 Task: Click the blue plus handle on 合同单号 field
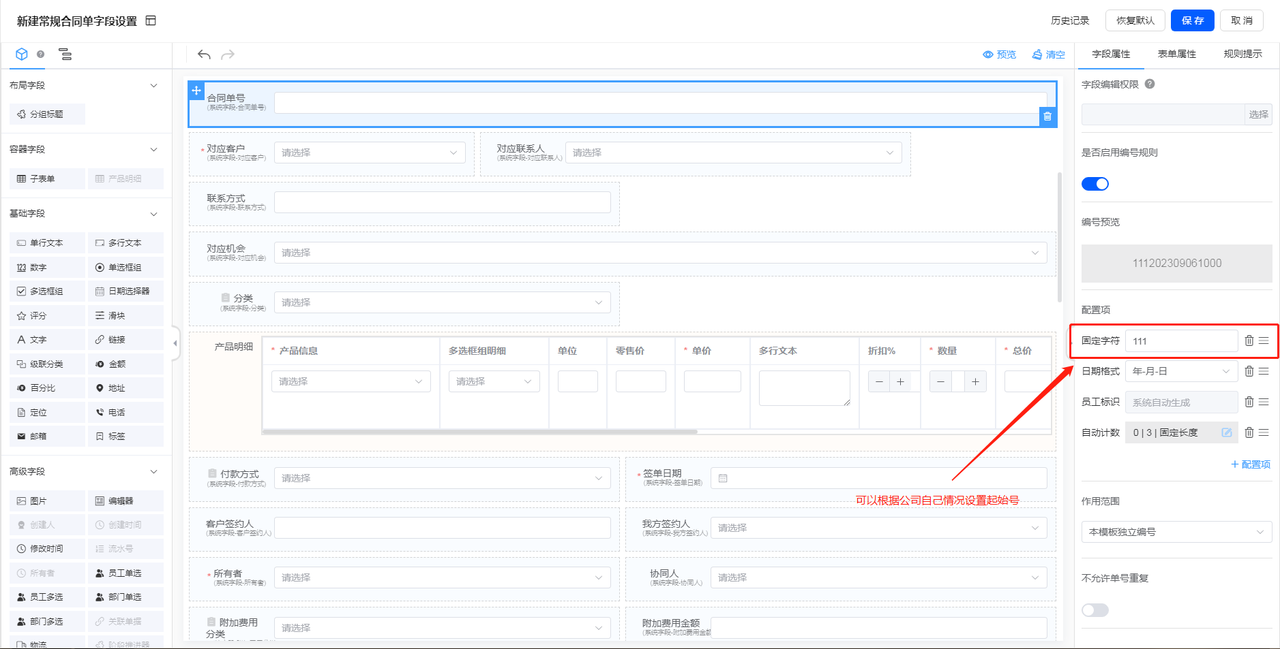(x=197, y=90)
